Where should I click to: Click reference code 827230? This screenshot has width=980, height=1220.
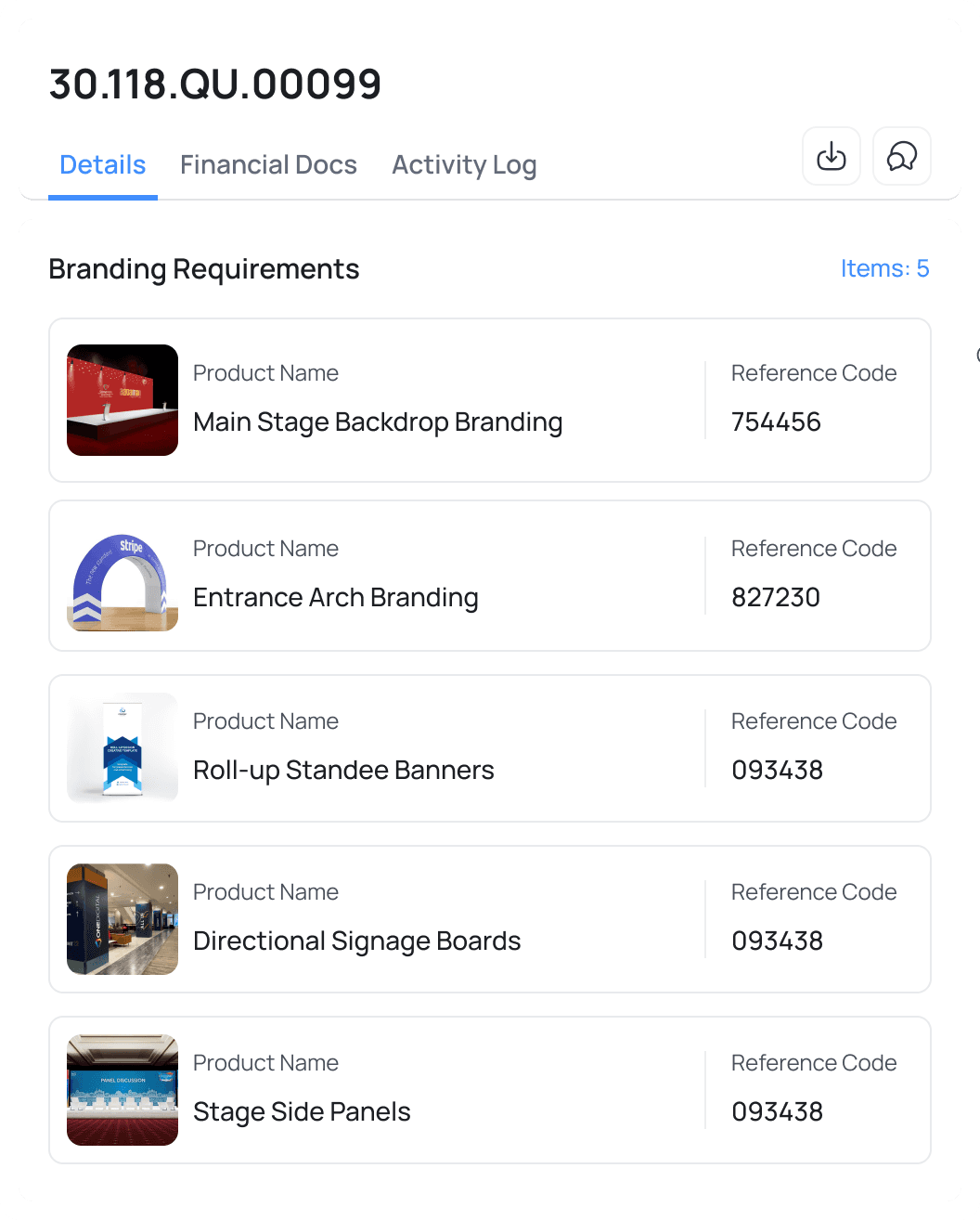[x=776, y=597]
